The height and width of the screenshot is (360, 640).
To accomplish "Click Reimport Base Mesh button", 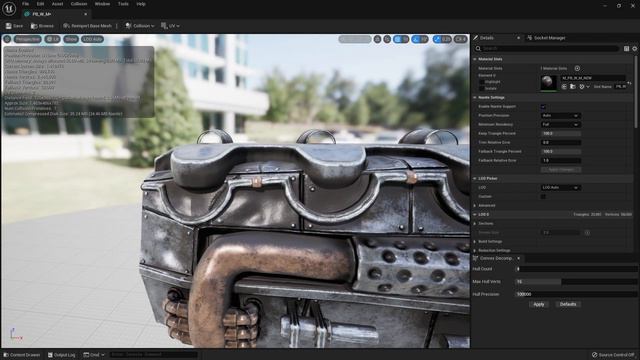I will tap(87, 26).
